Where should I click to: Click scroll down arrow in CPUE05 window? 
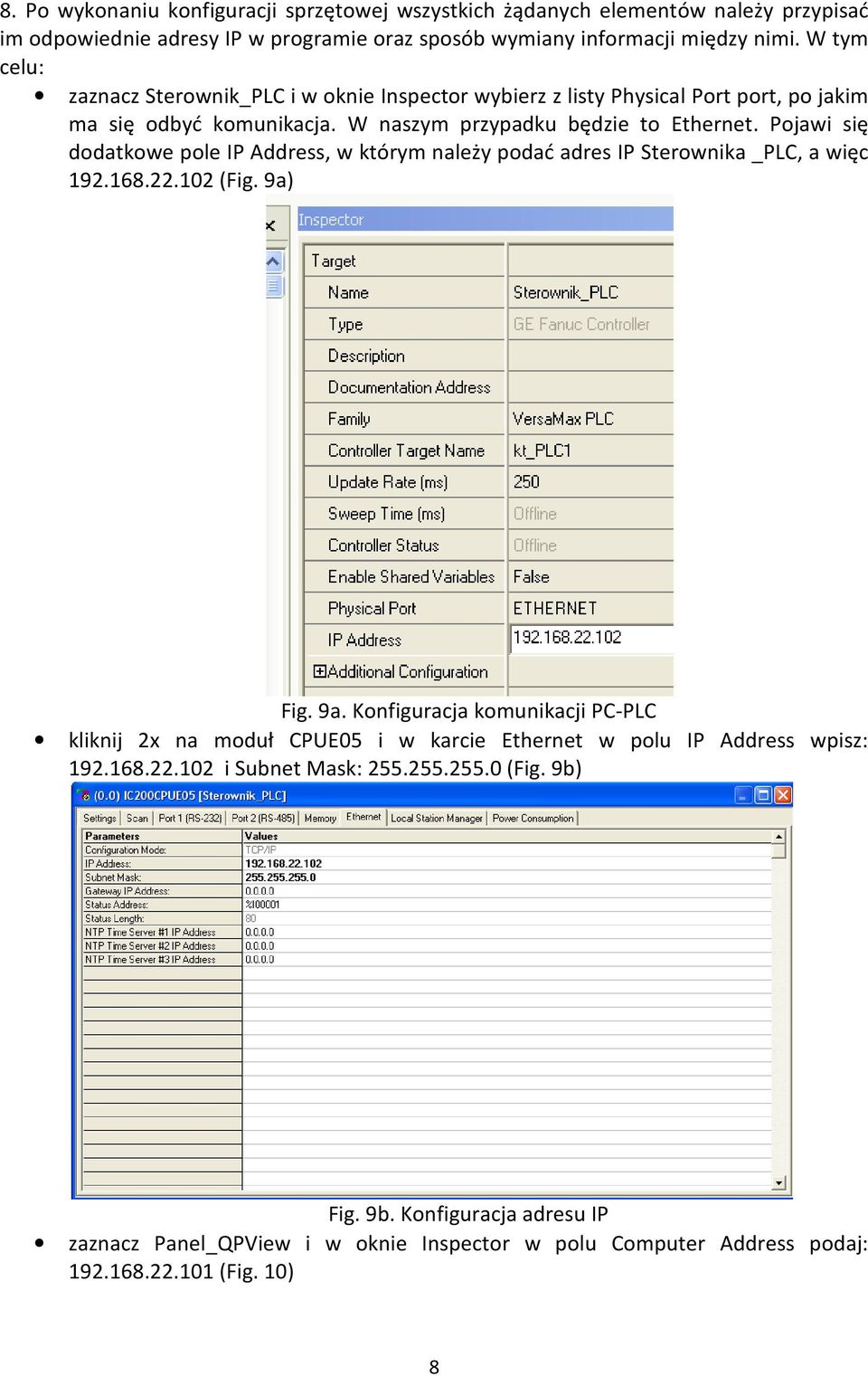778,1182
